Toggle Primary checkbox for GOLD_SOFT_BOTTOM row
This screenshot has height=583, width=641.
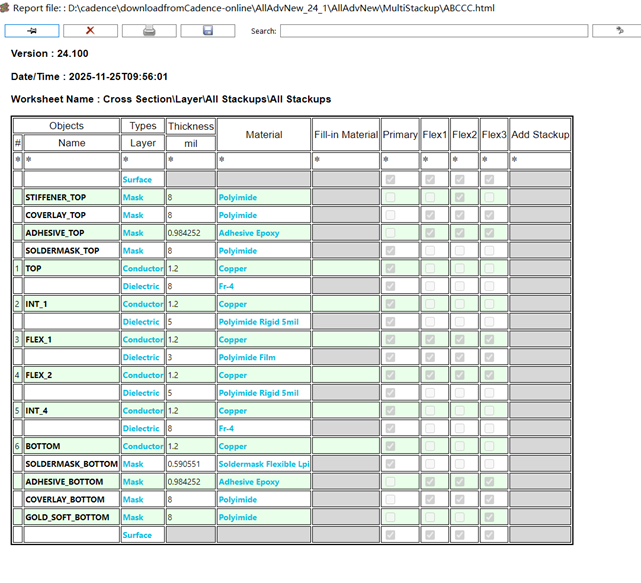390,517
